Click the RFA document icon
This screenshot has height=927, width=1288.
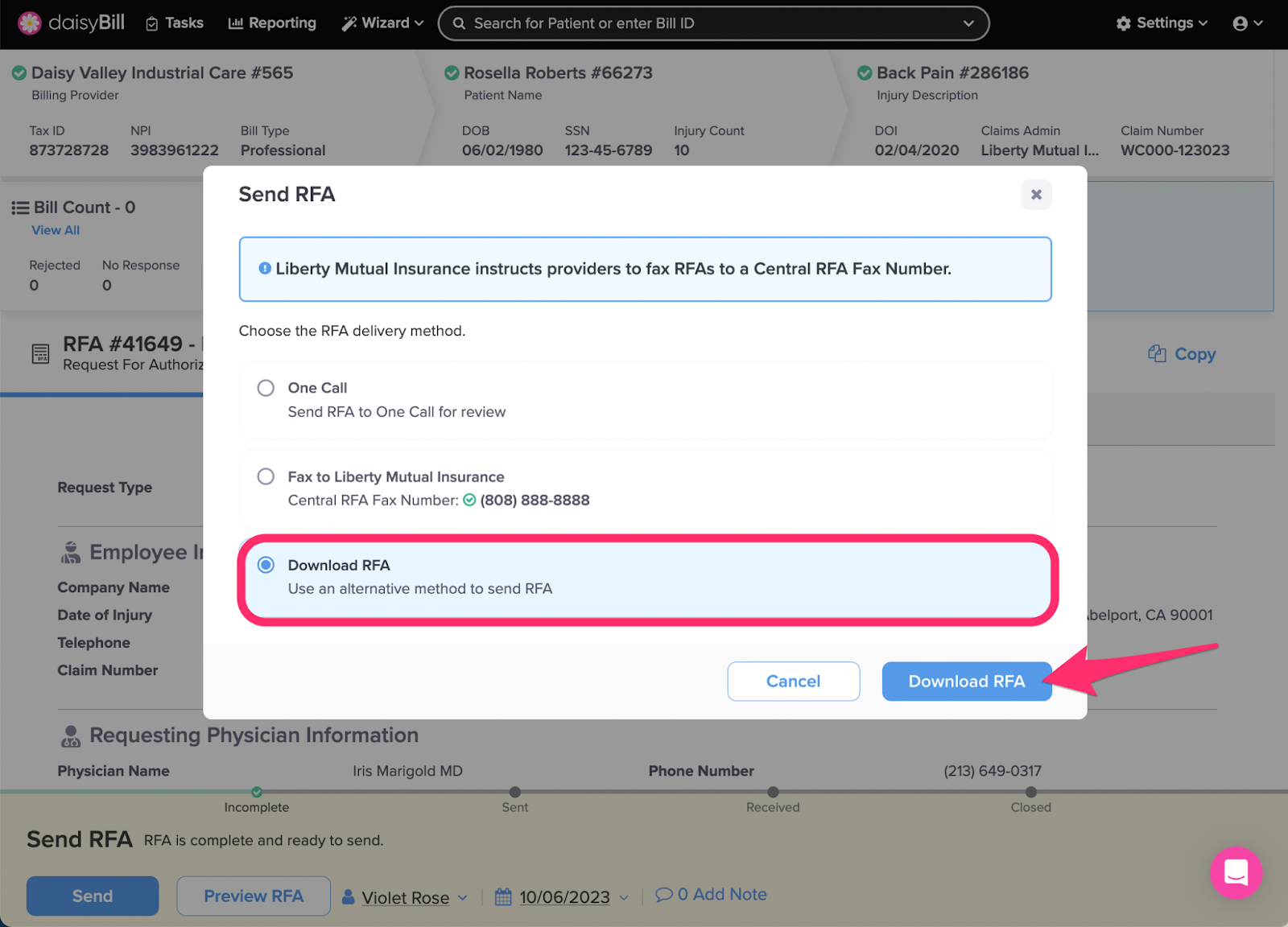pos(40,353)
